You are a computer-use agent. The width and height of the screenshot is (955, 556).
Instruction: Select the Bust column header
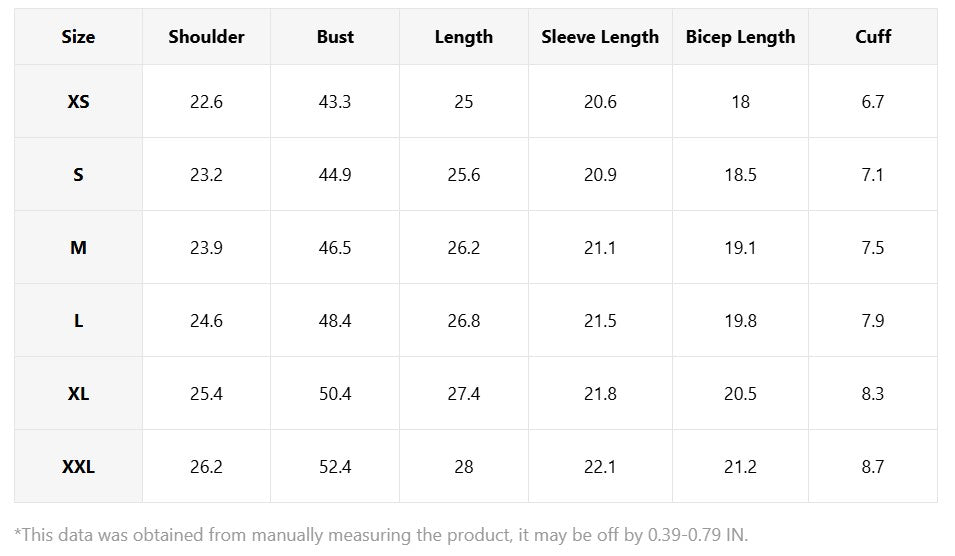[x=335, y=37]
